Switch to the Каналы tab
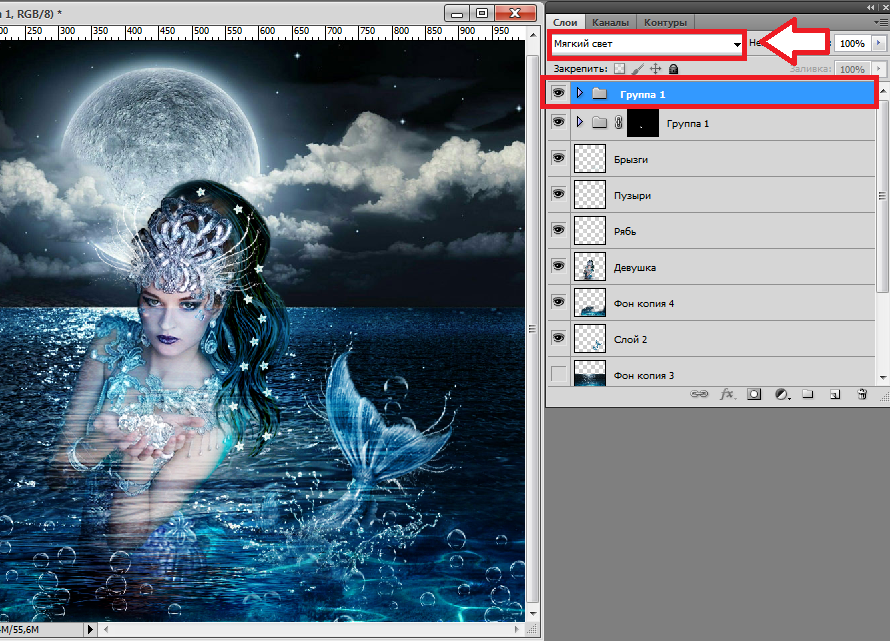The height and width of the screenshot is (641, 890). point(610,22)
